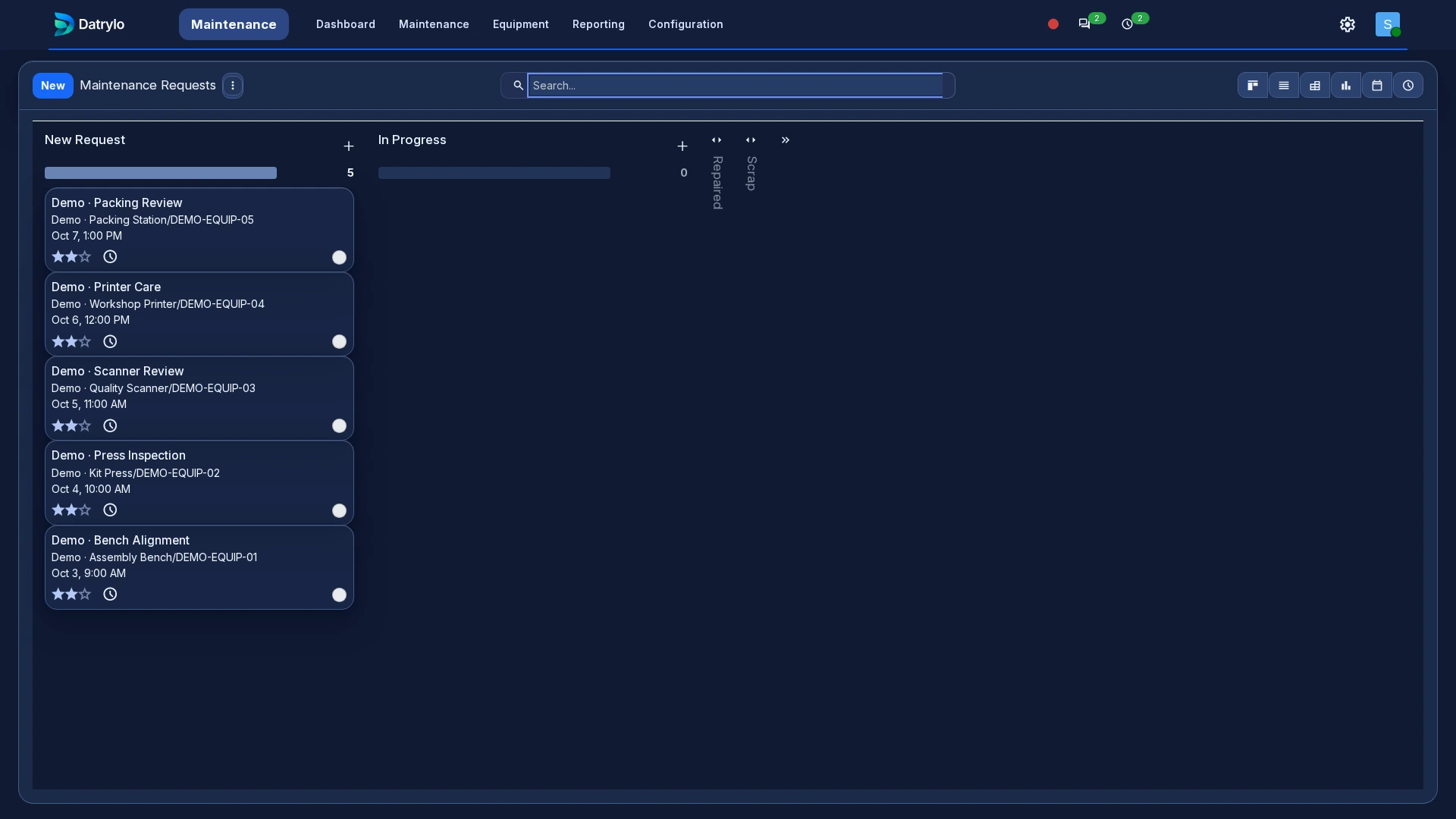Toggle state circle on Scanner Review card
Image resolution: width=1456 pixels, height=819 pixels.
(x=339, y=426)
